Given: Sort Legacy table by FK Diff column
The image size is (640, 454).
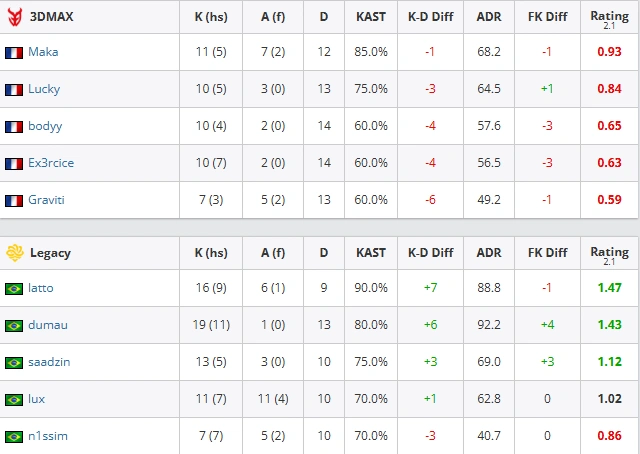Looking at the screenshot, I should [547, 253].
